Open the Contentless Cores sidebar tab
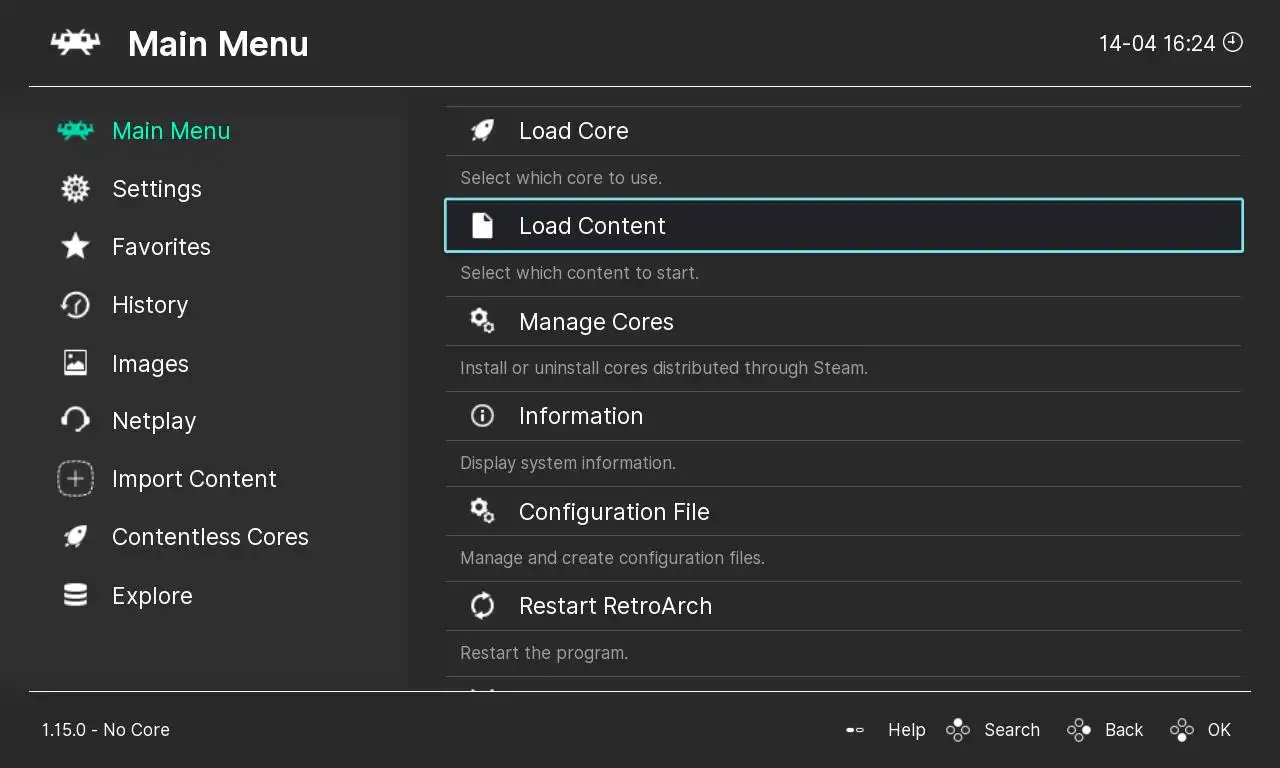The image size is (1280, 768). (x=209, y=537)
